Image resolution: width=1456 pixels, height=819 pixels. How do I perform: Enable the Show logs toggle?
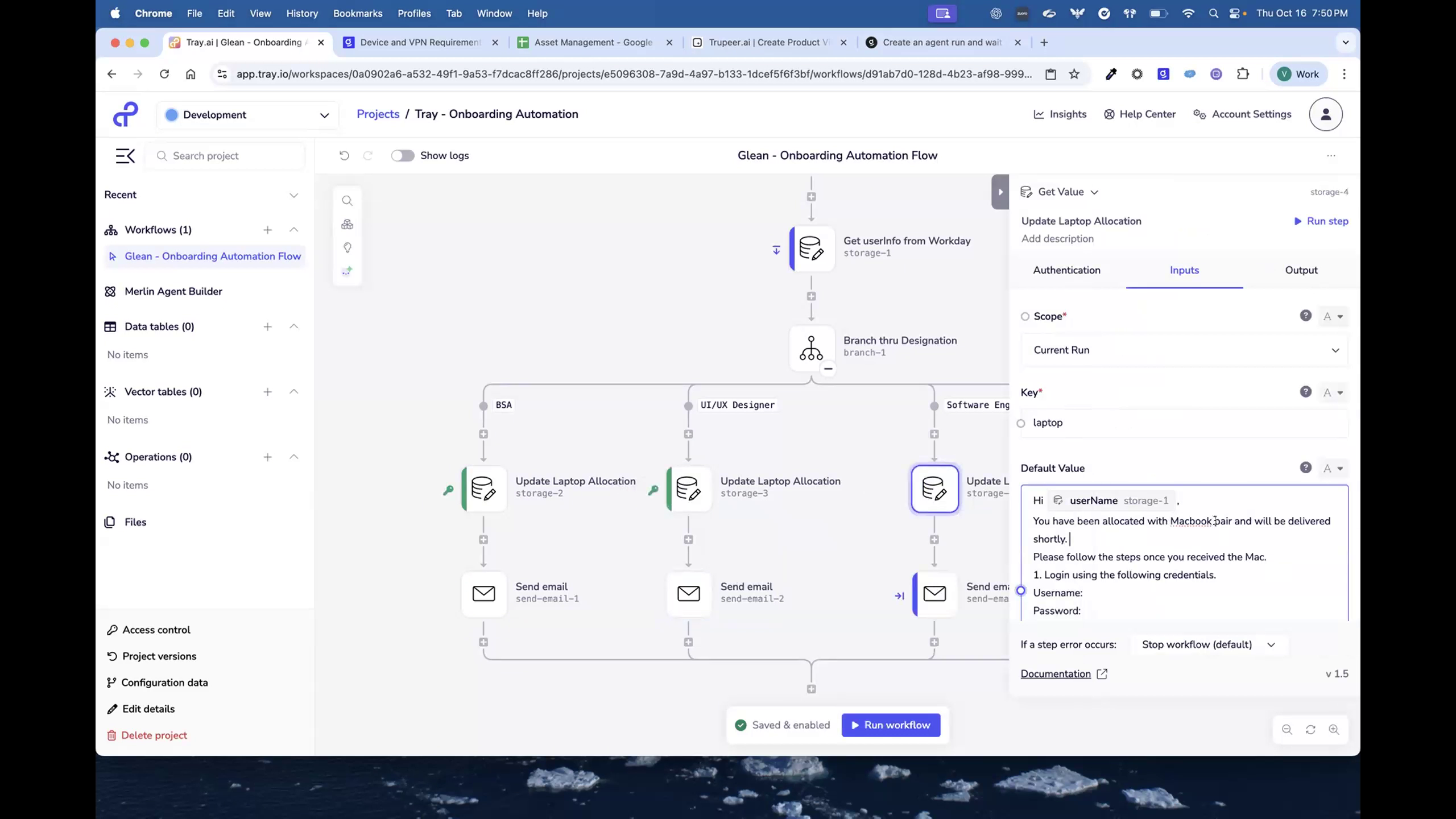(x=403, y=155)
